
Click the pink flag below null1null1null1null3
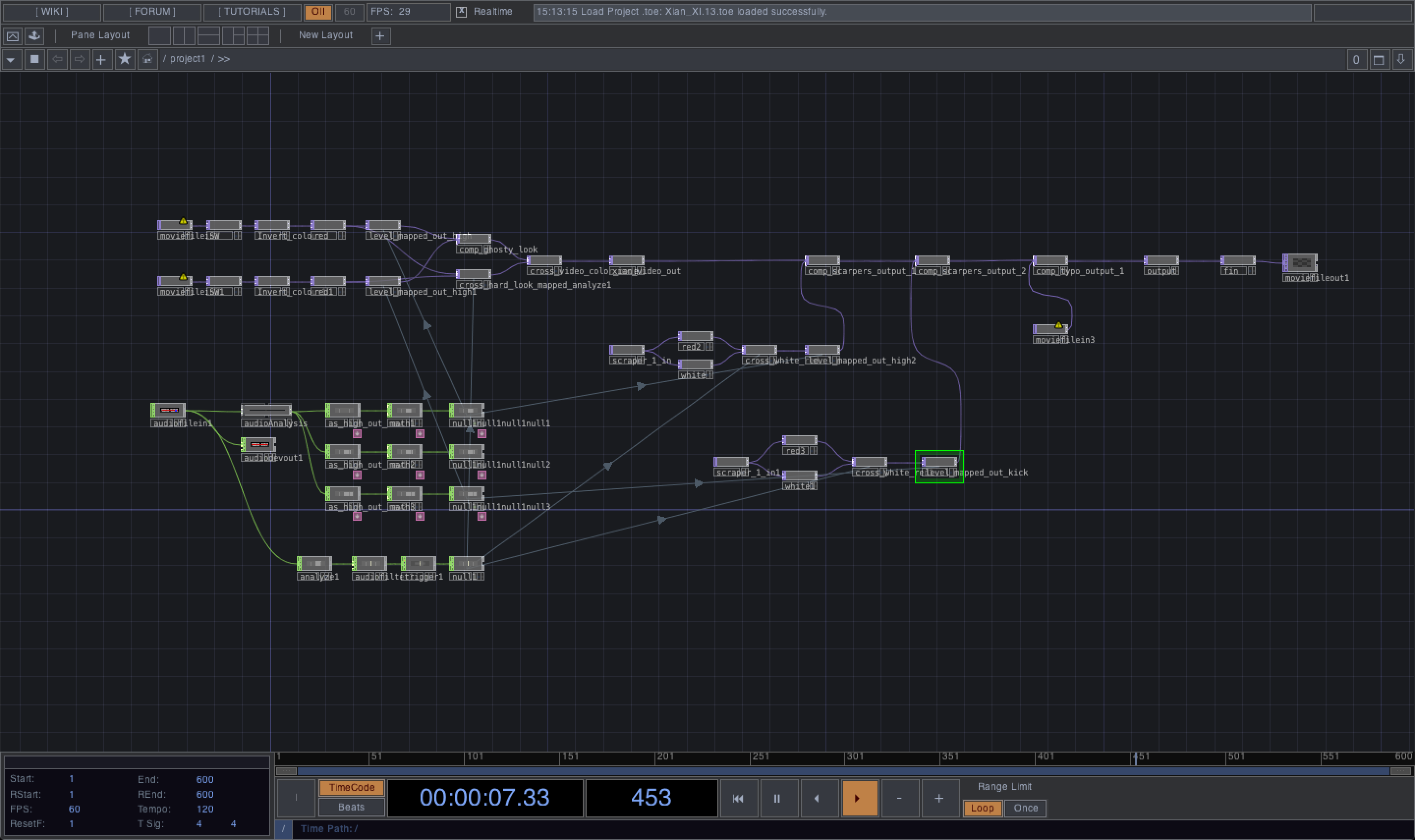pos(481,516)
